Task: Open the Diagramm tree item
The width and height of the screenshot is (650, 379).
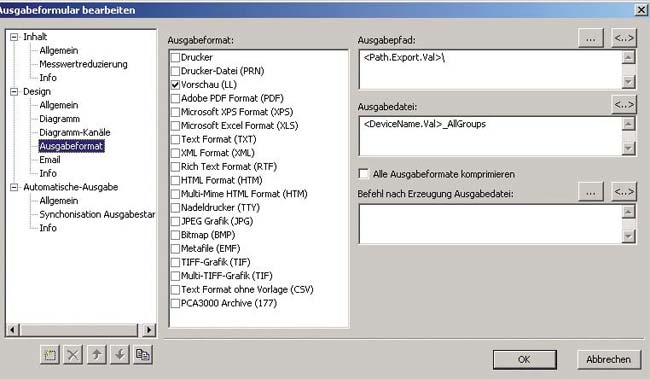Action: [59, 119]
